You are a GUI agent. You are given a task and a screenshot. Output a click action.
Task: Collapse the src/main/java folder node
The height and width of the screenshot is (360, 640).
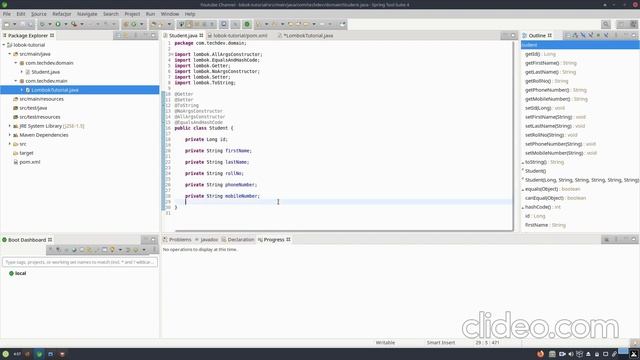coord(10,54)
